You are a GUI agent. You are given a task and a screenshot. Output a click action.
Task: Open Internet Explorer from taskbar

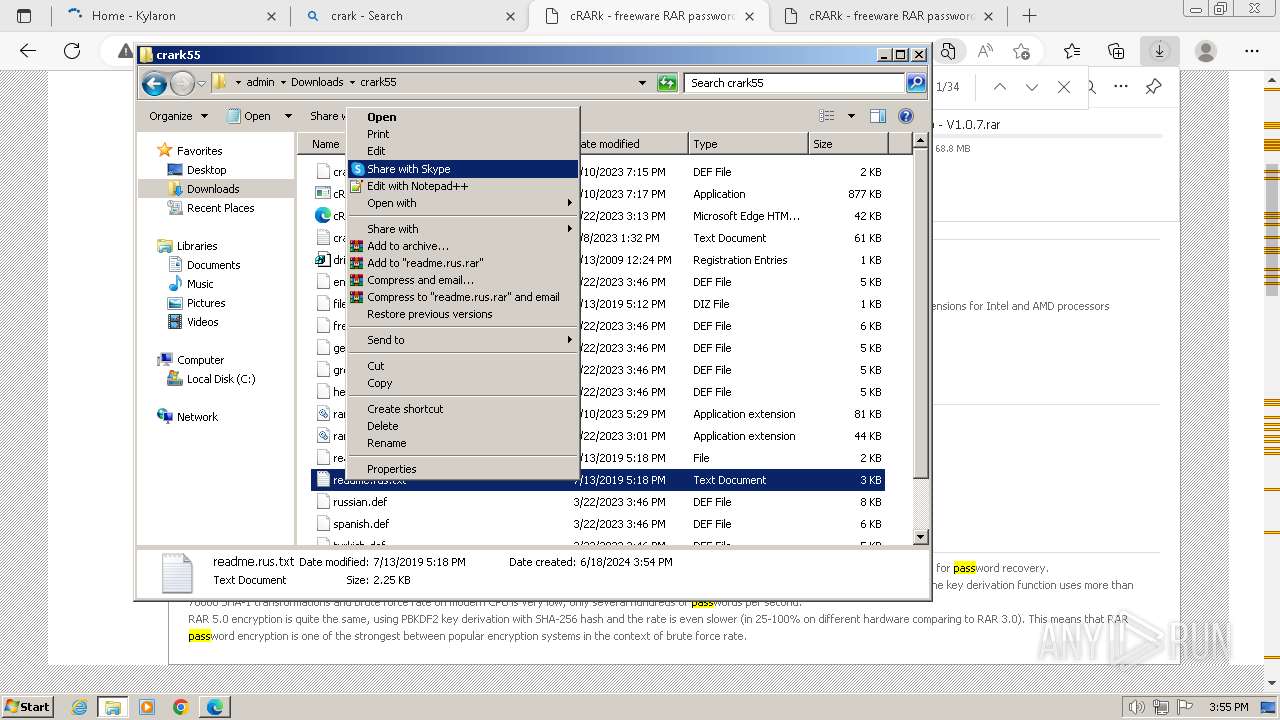point(80,707)
